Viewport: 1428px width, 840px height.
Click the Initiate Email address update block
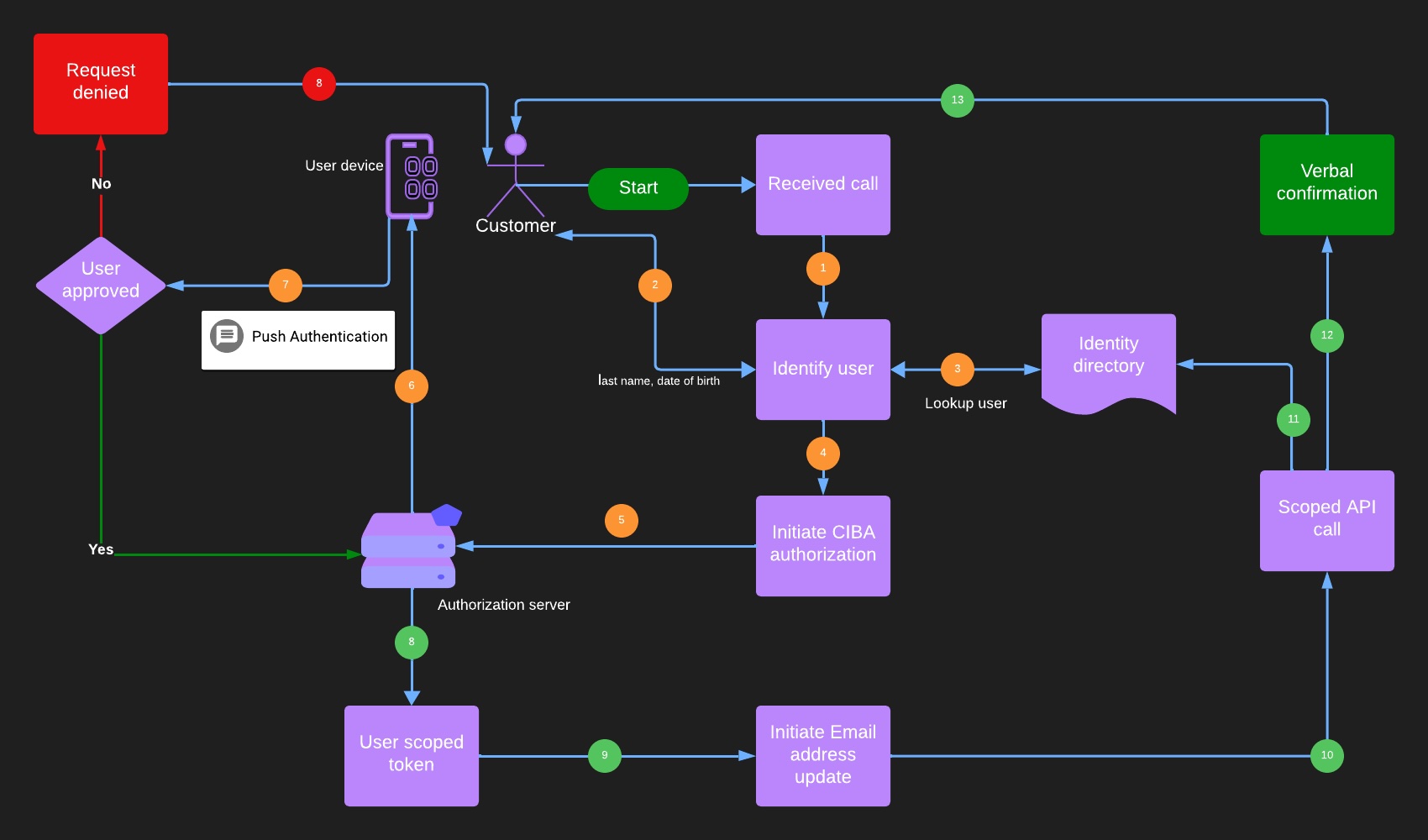pyautogui.click(x=823, y=755)
